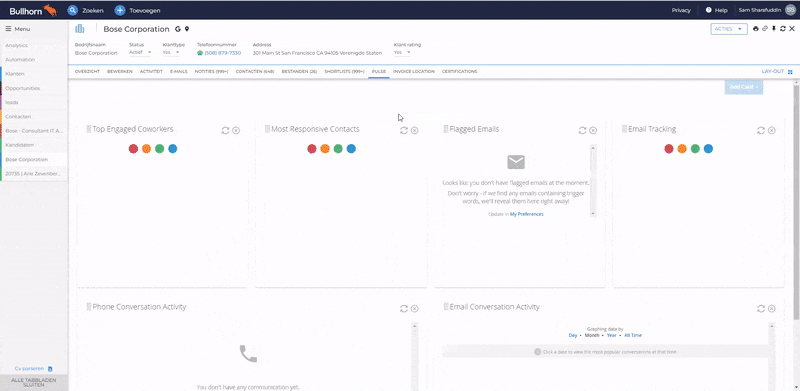Expand the ACTIES dropdown

(729, 29)
